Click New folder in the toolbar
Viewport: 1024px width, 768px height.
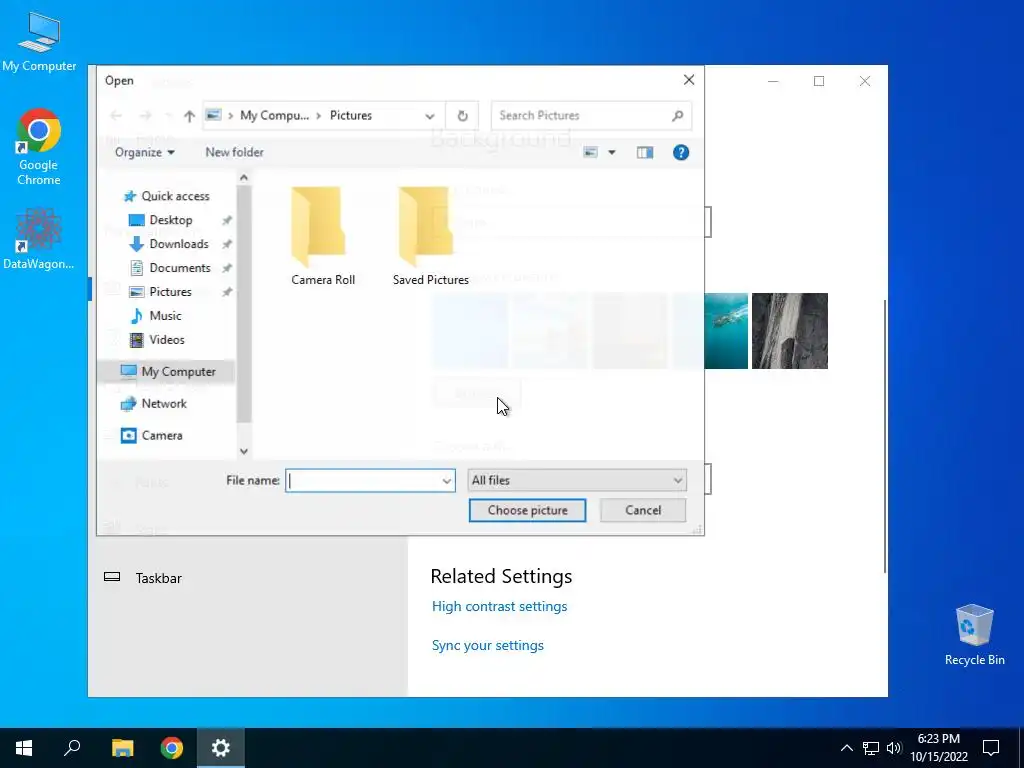(x=234, y=152)
